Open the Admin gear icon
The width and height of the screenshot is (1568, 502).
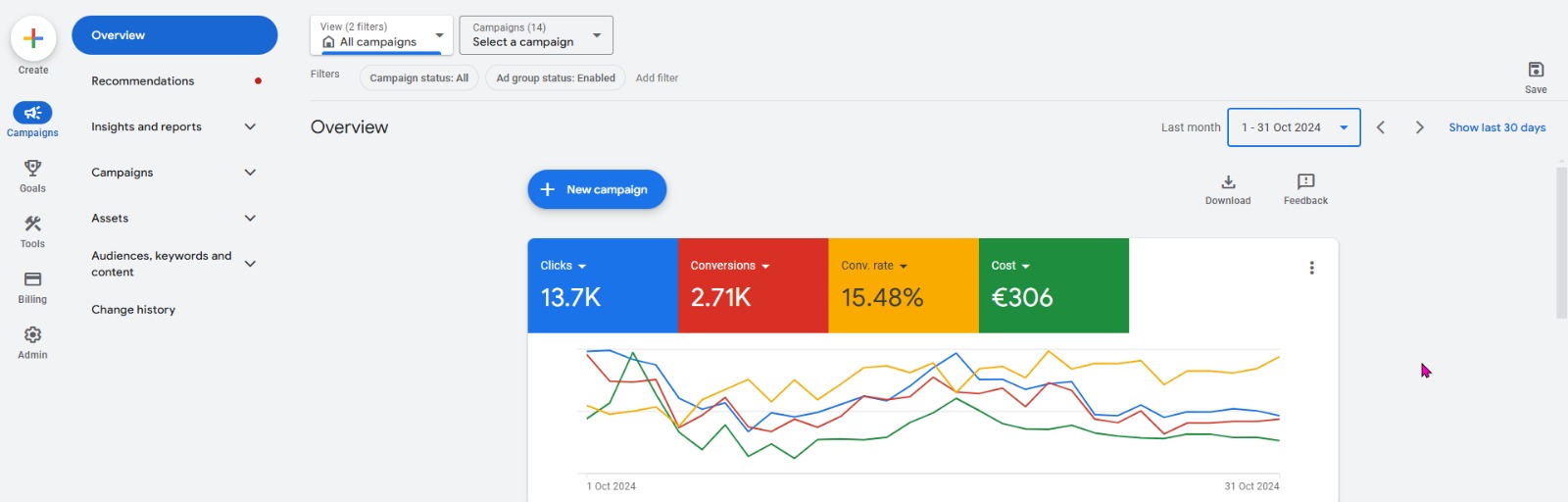pyautogui.click(x=32, y=334)
